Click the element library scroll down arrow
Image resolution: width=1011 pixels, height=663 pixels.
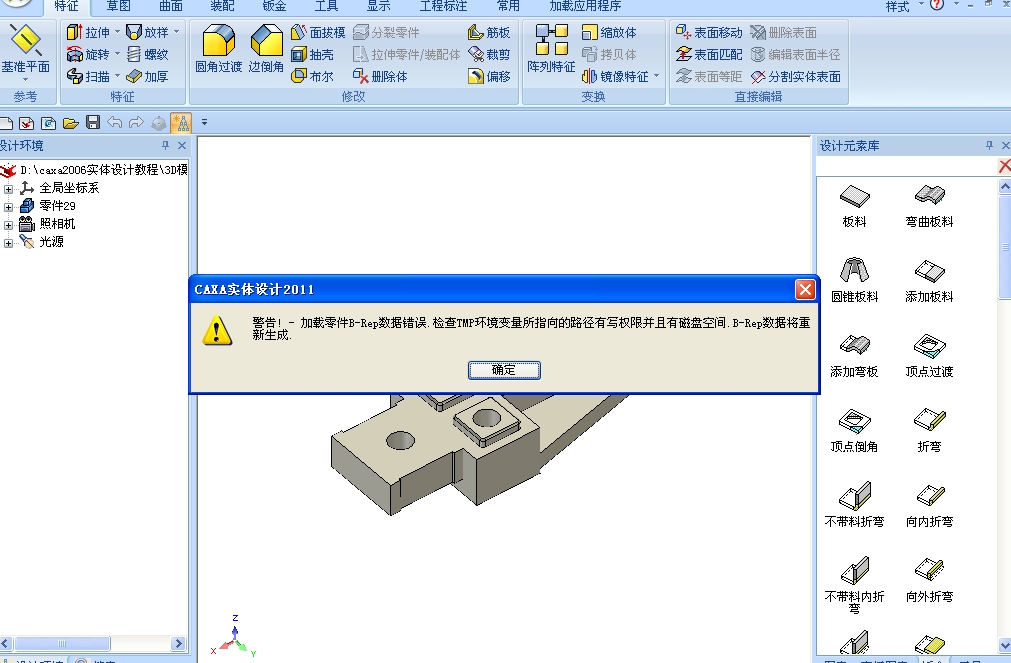(x=1004, y=645)
